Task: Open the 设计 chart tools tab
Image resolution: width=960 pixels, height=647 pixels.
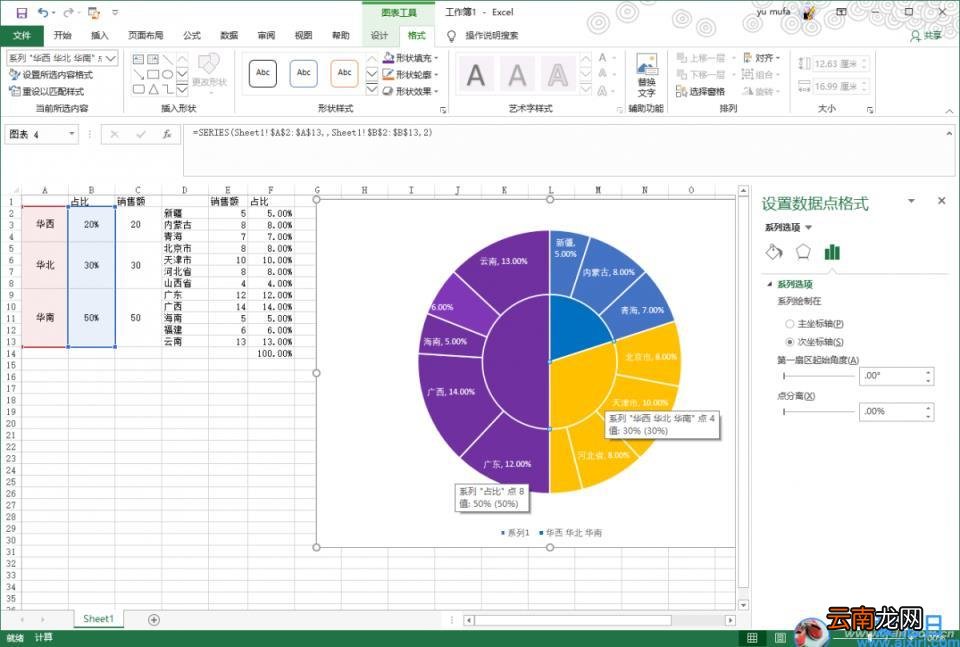Action: click(x=379, y=36)
